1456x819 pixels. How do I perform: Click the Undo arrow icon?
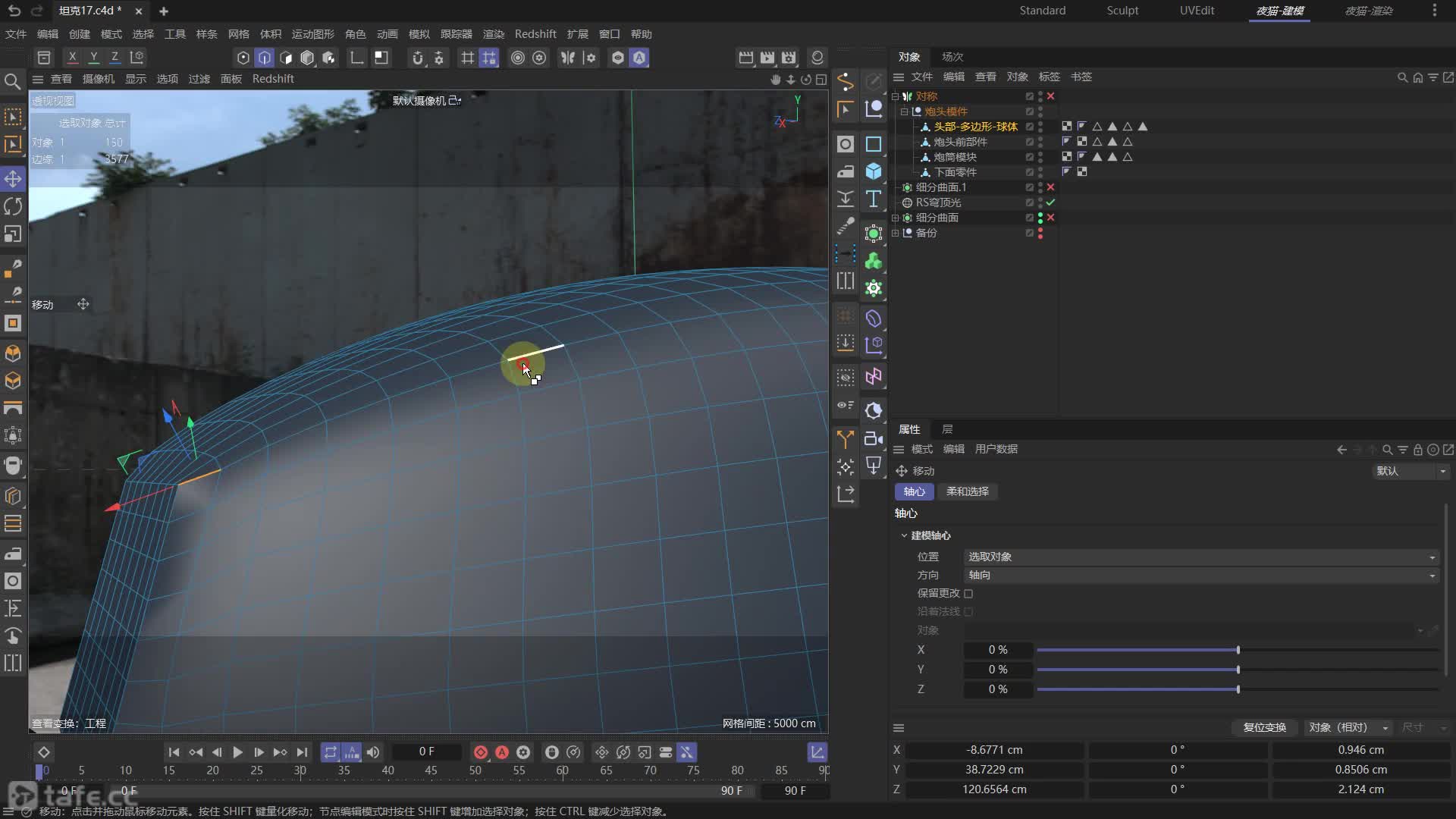14,11
